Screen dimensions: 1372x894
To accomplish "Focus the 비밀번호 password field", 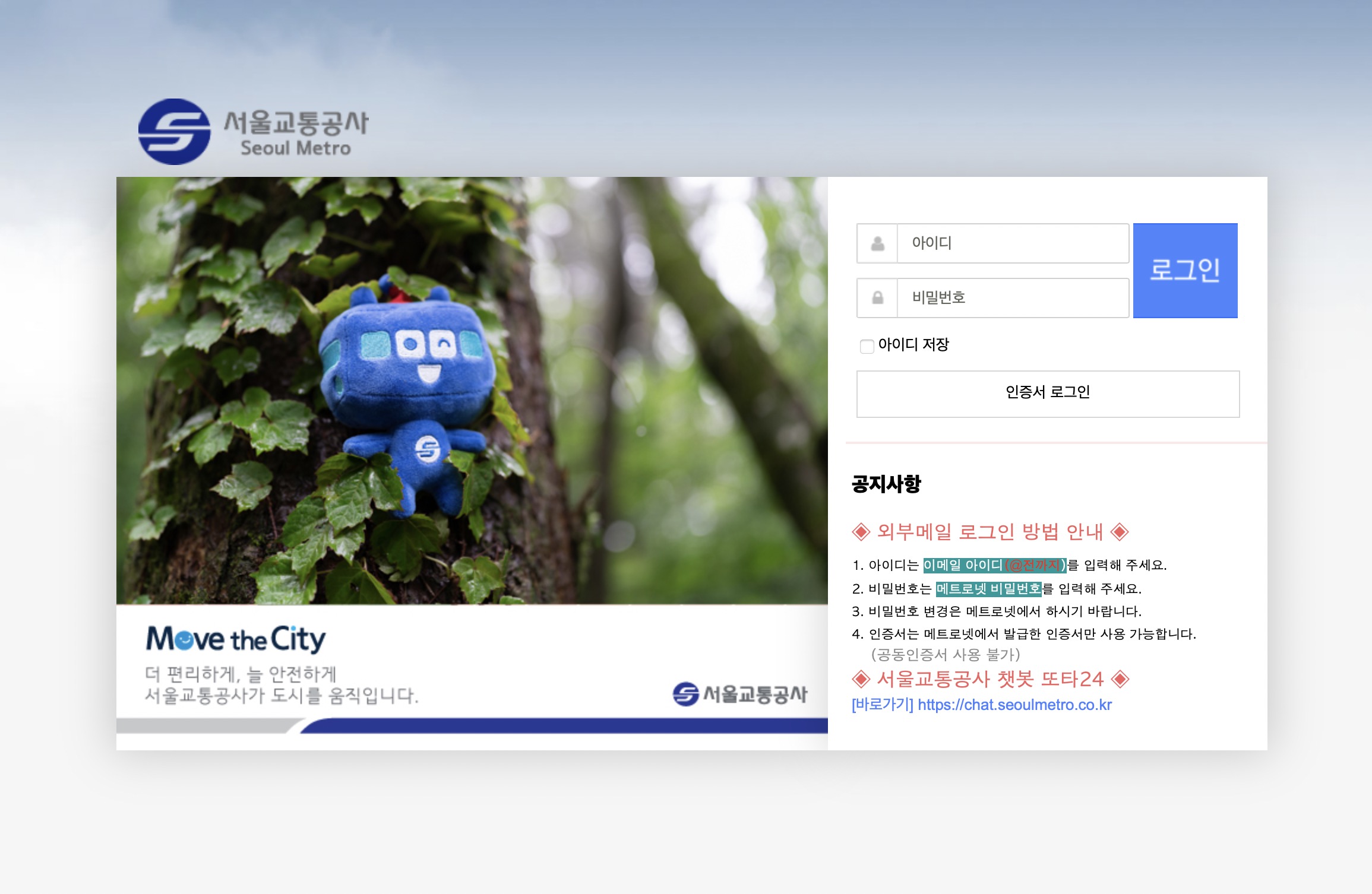I will click(1013, 298).
